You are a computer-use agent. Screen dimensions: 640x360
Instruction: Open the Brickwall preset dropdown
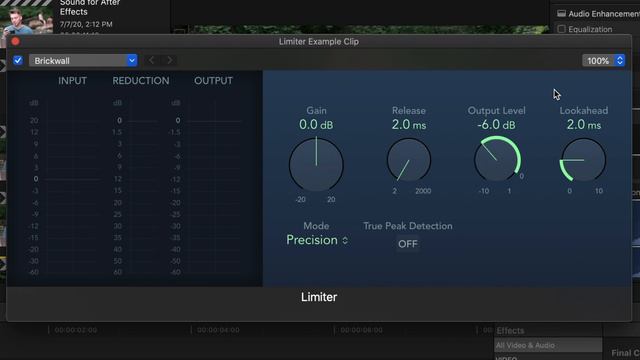point(83,60)
